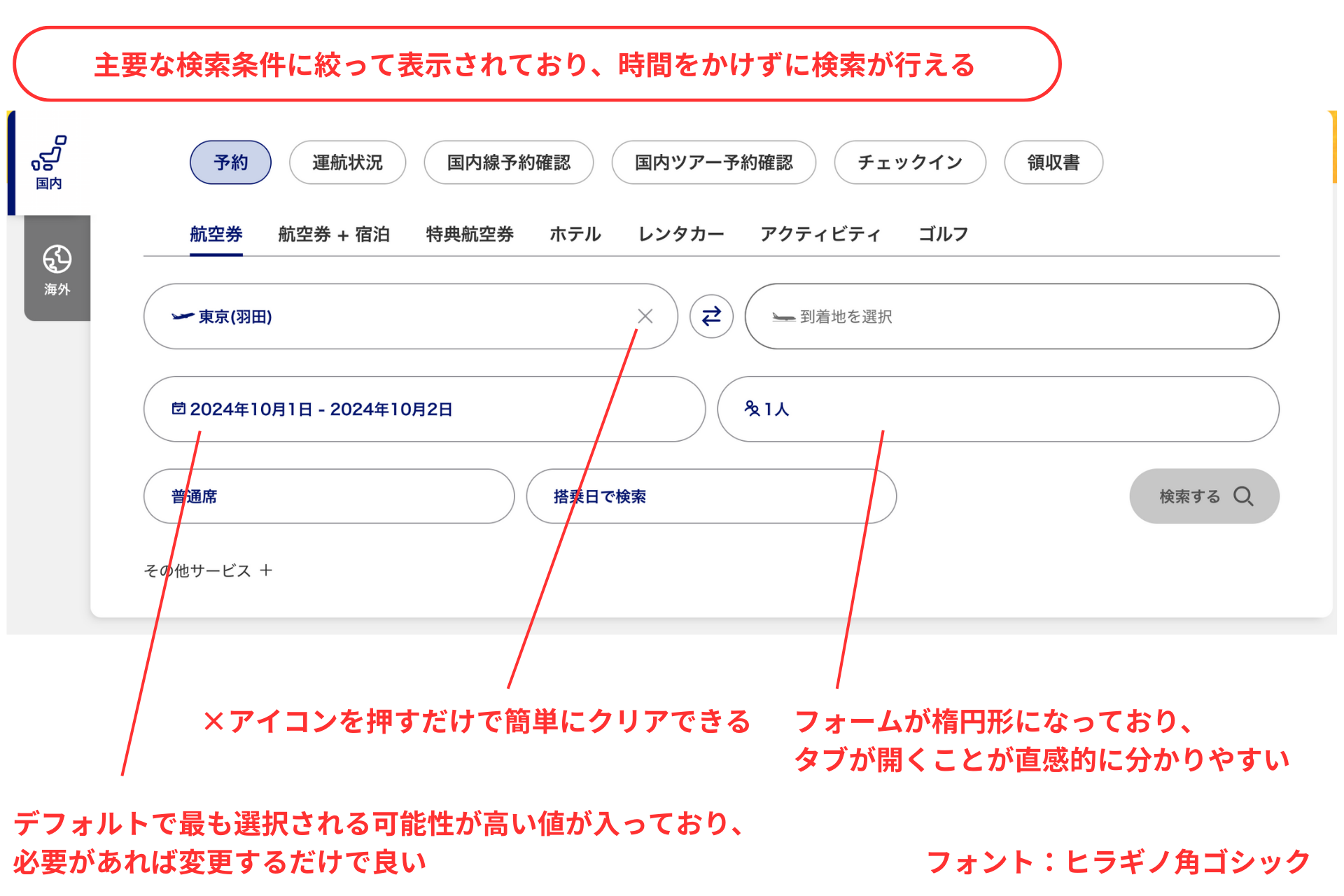Image resolution: width=1344 pixels, height=896 pixels.
Task: Select the 予約 pill toggle
Action: pyautogui.click(x=230, y=162)
